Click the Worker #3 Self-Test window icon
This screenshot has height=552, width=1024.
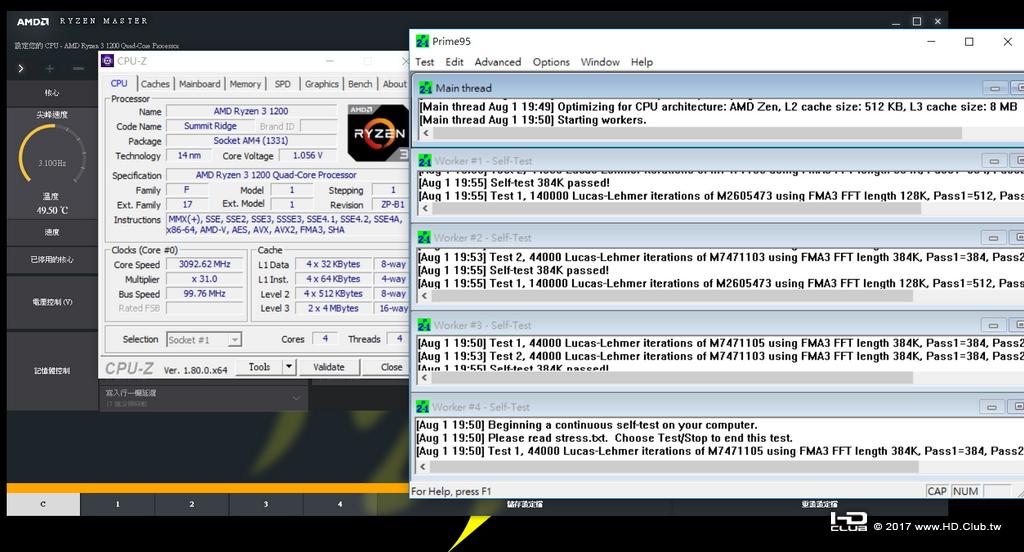424,325
